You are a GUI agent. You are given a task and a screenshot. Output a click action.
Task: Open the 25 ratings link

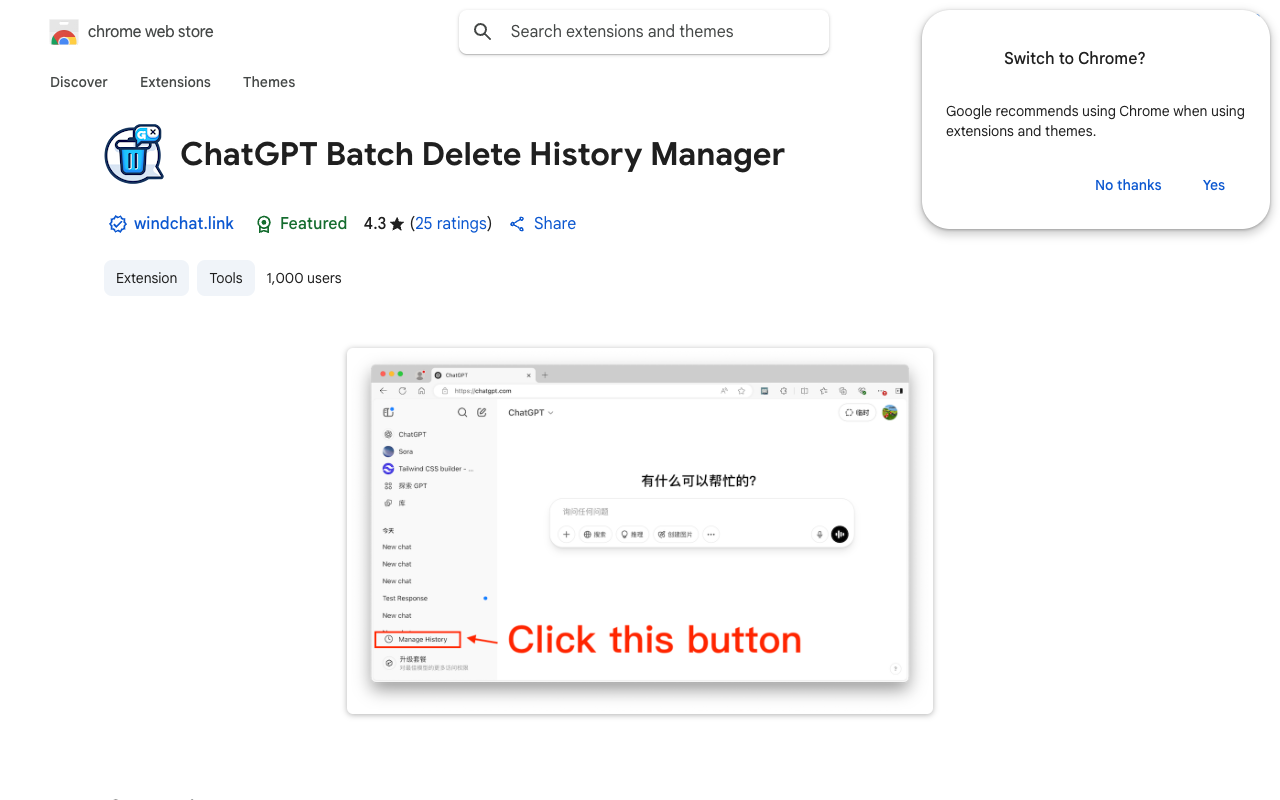[x=451, y=224]
